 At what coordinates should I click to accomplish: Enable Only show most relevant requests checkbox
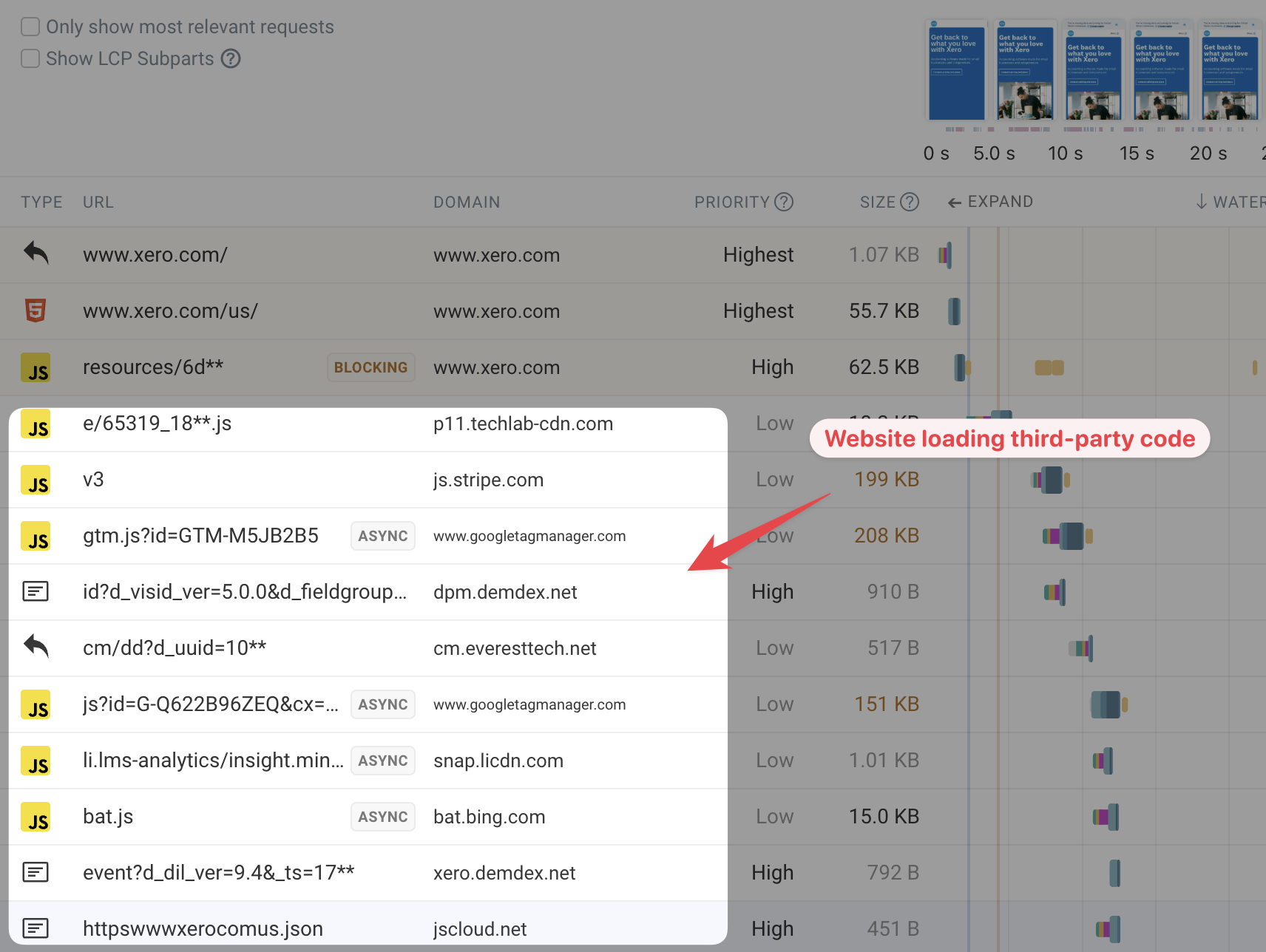click(x=30, y=27)
